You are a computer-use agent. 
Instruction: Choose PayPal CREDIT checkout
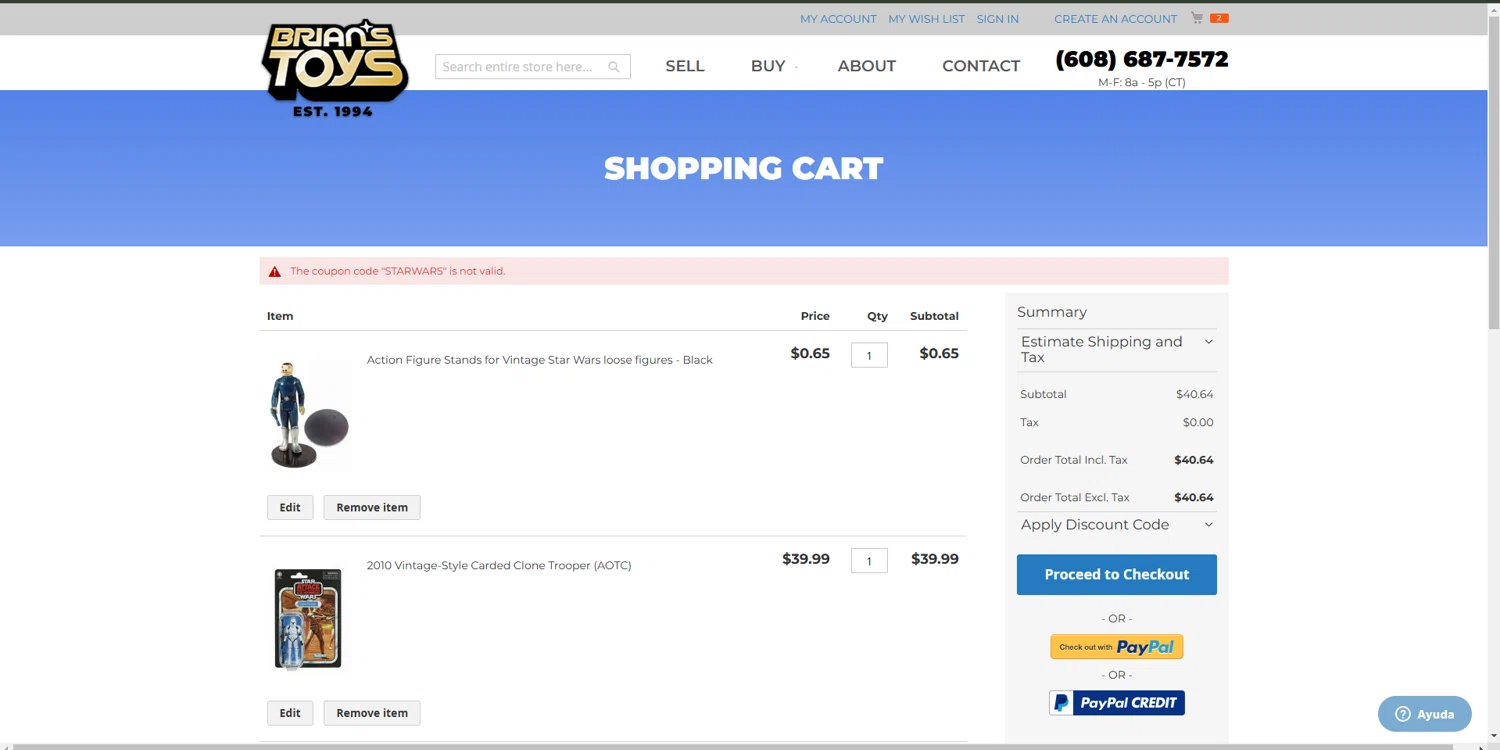(x=1117, y=703)
